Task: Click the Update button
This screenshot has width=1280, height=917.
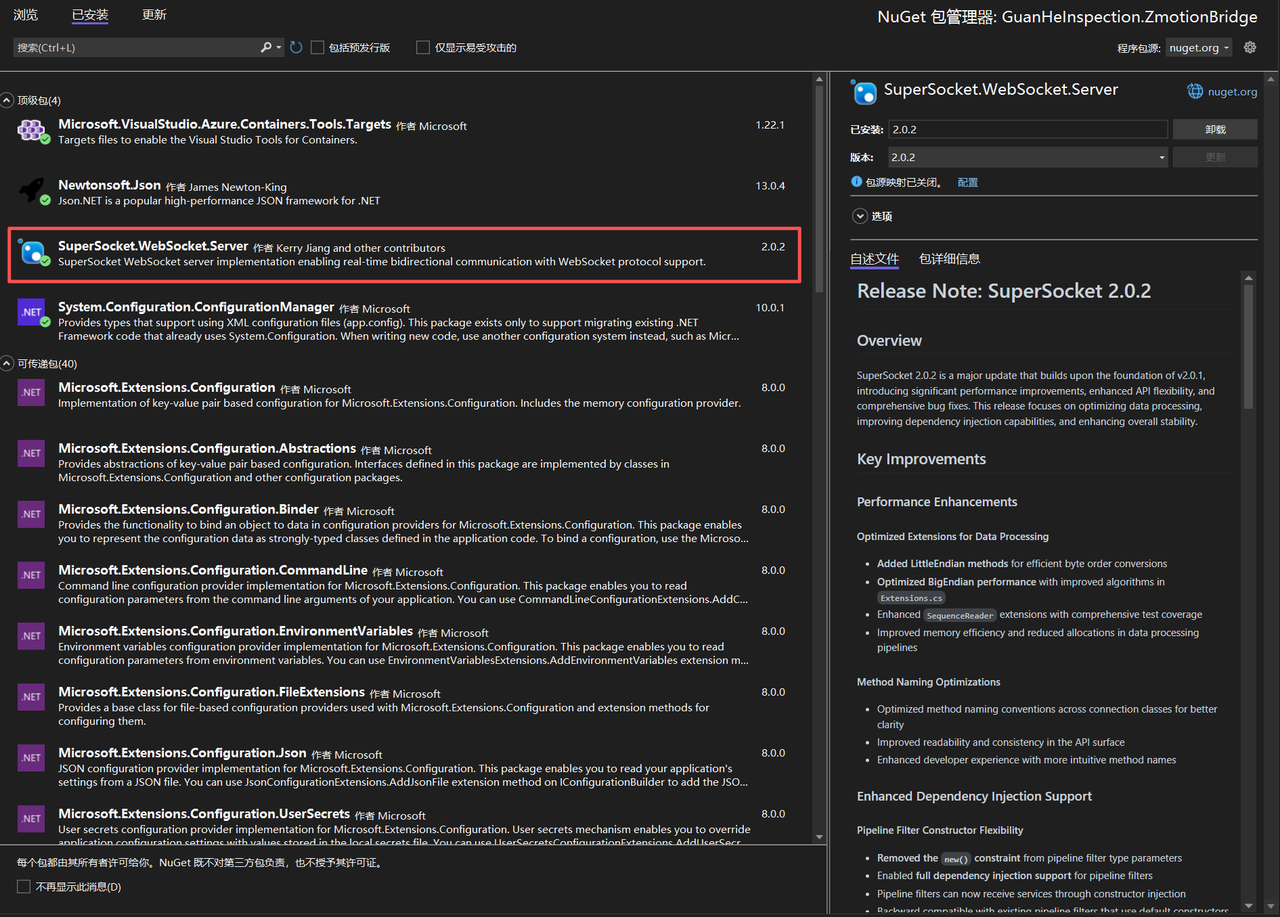Action: pos(1215,157)
